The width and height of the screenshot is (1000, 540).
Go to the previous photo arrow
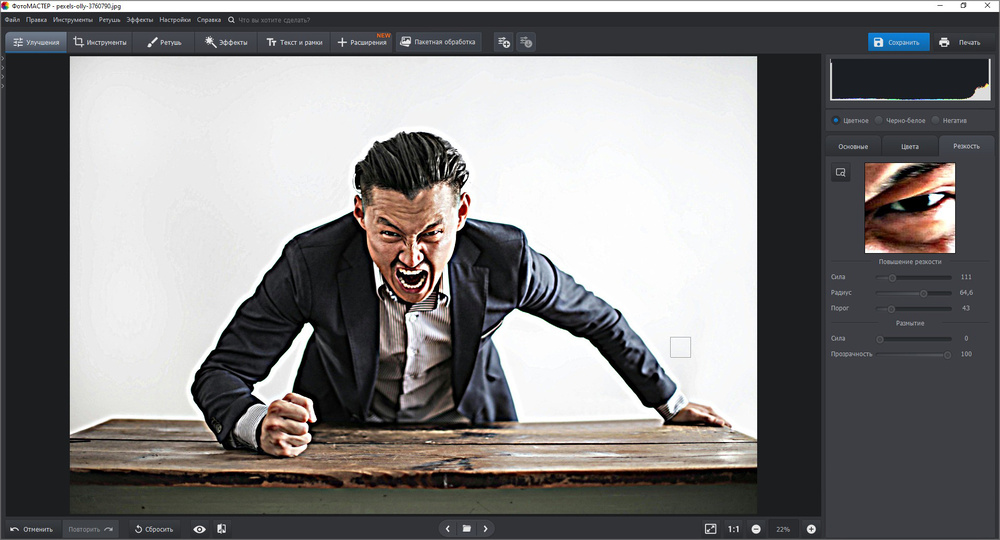(x=448, y=529)
